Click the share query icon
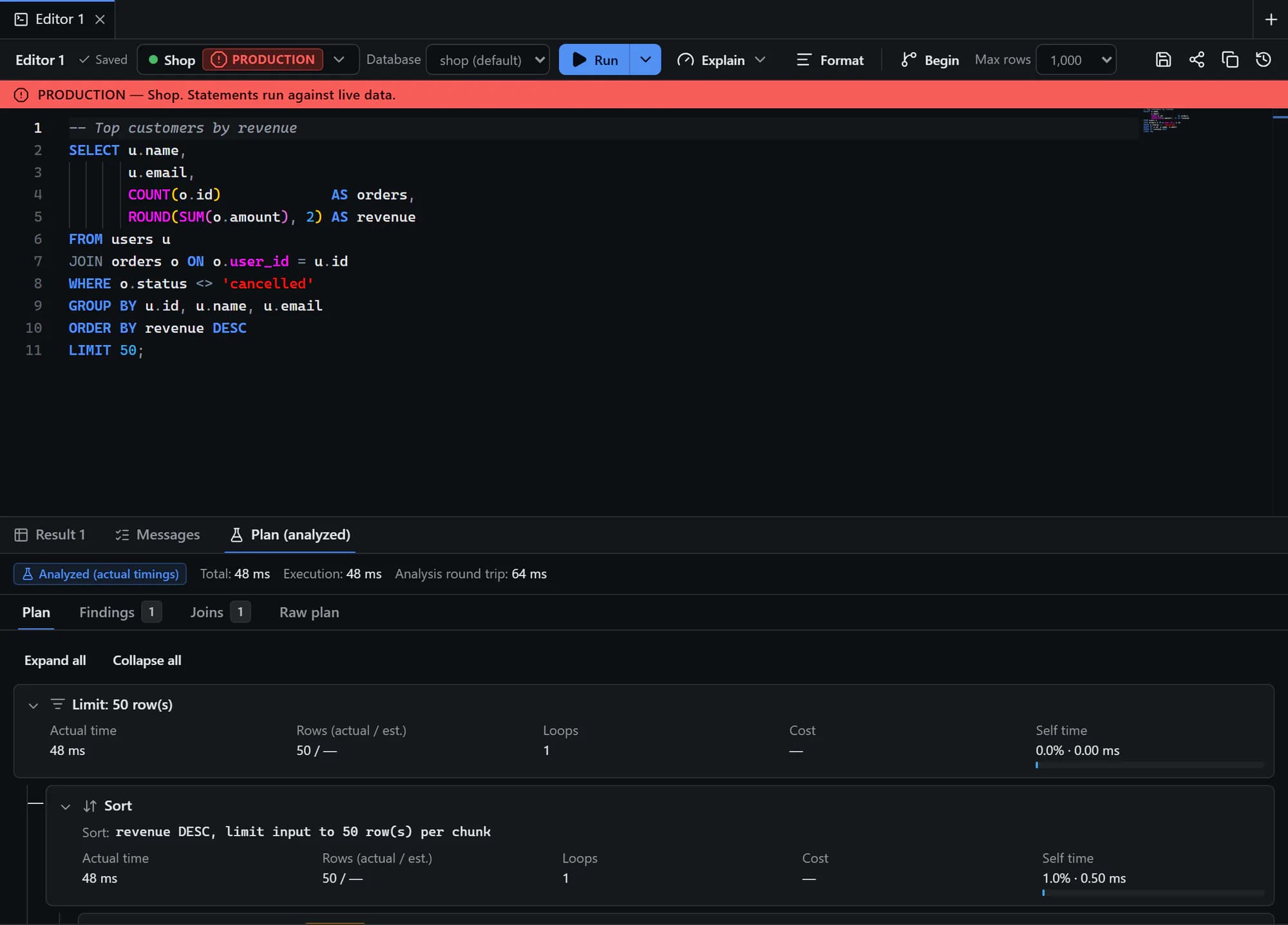This screenshot has width=1288, height=925. [x=1197, y=60]
